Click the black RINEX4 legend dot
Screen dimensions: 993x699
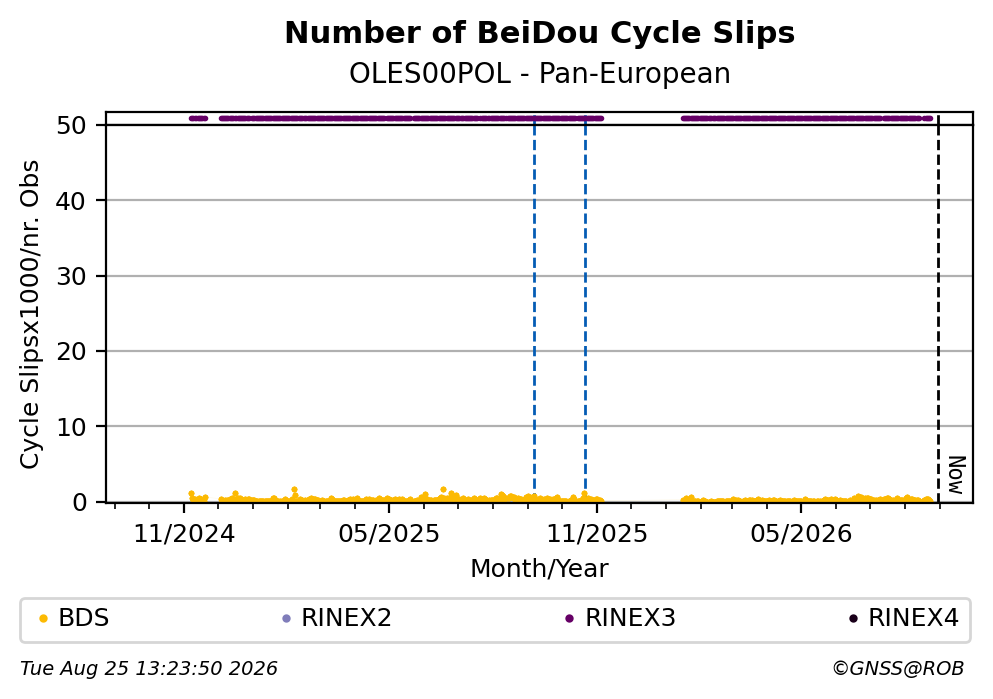click(x=853, y=619)
